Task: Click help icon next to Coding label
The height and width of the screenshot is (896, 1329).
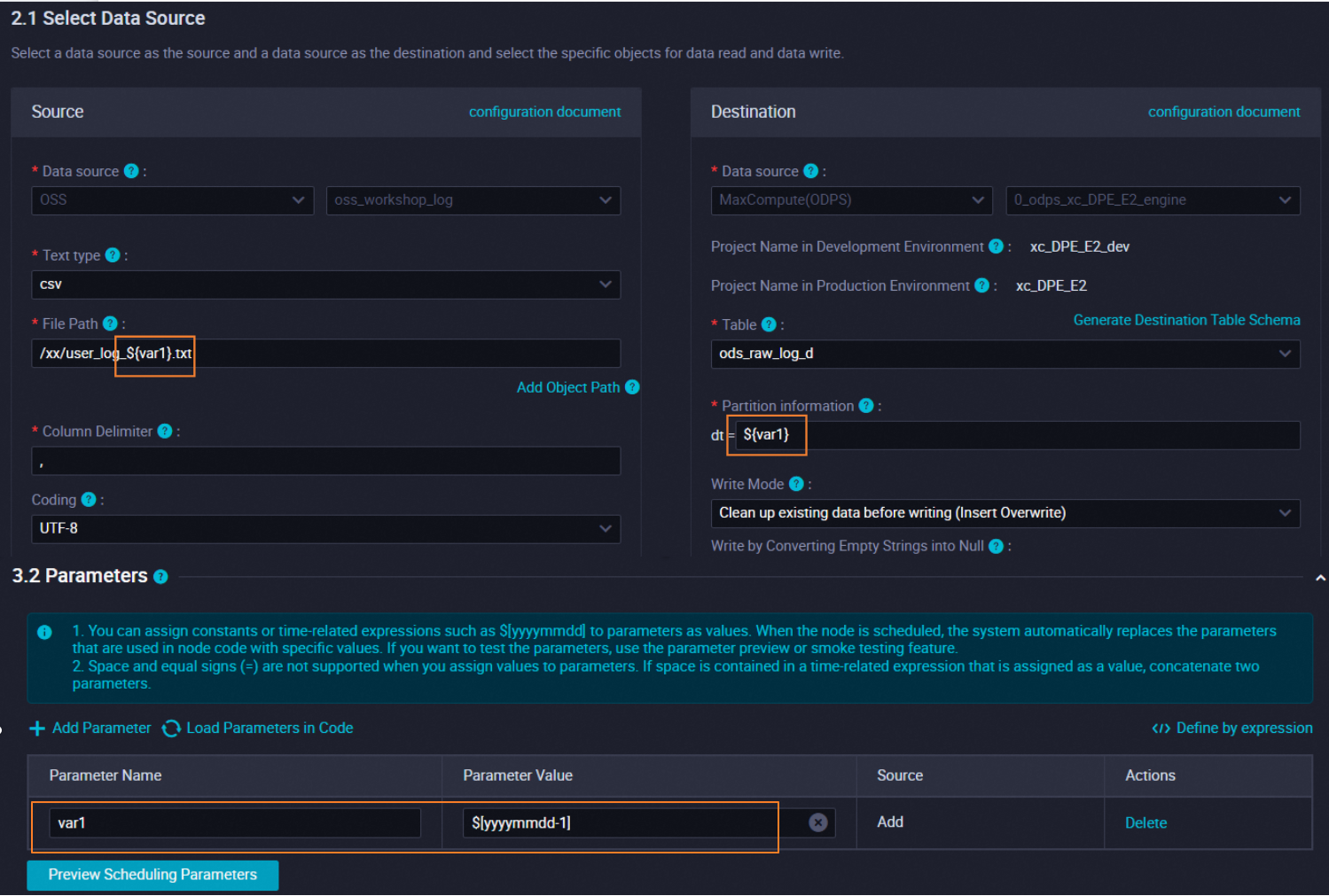Action: tap(89, 500)
